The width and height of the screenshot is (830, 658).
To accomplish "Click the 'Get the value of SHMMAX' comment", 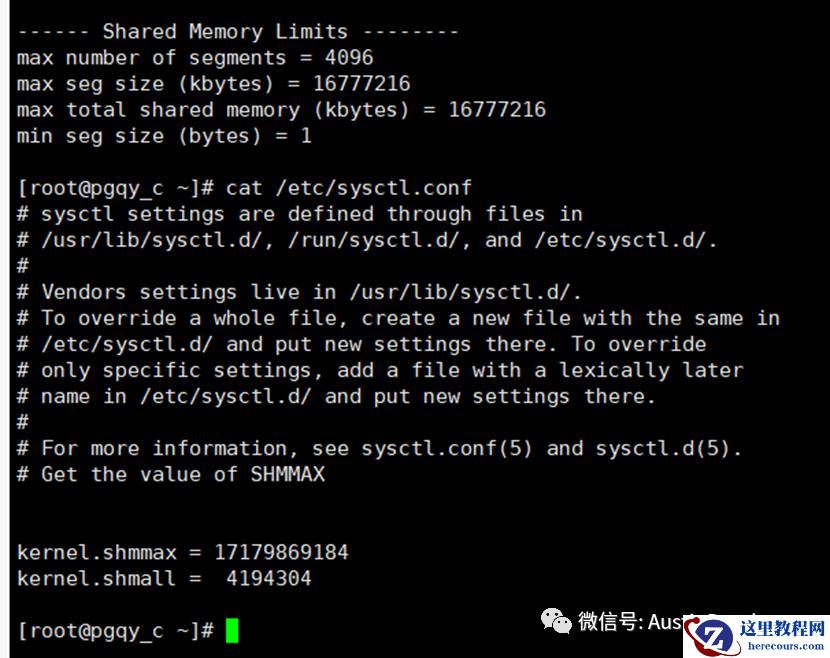I will tap(183, 474).
